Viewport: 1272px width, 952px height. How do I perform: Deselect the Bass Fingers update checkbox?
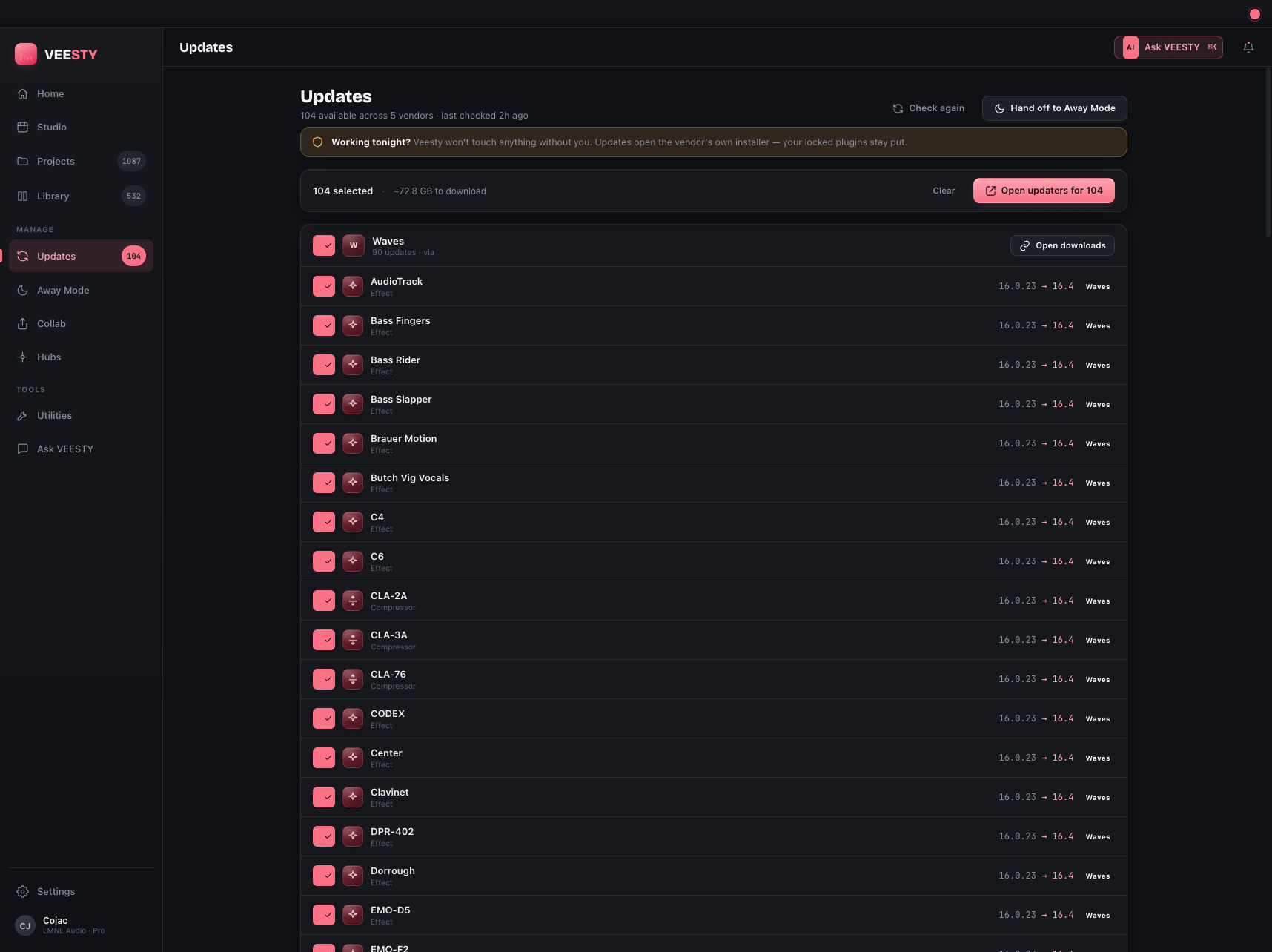pos(324,325)
